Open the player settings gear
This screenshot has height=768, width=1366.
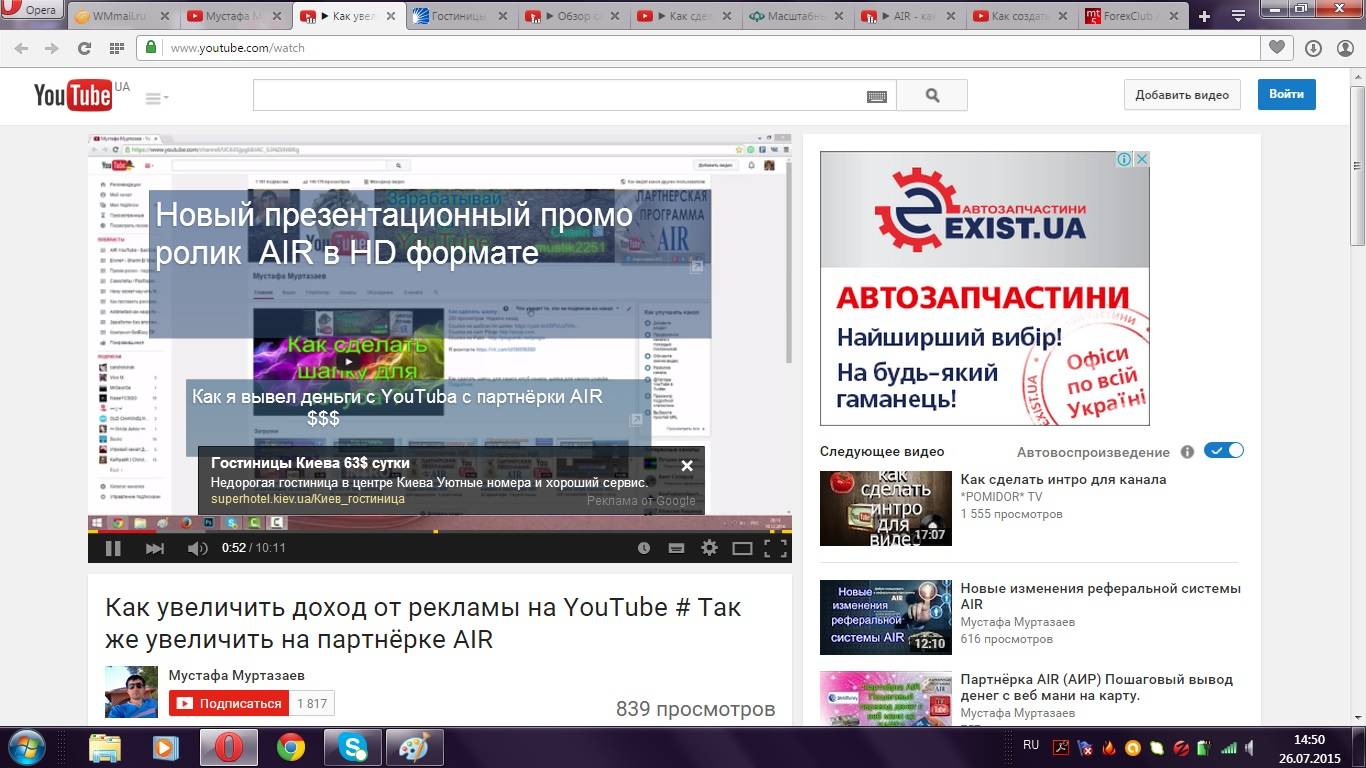tap(709, 548)
